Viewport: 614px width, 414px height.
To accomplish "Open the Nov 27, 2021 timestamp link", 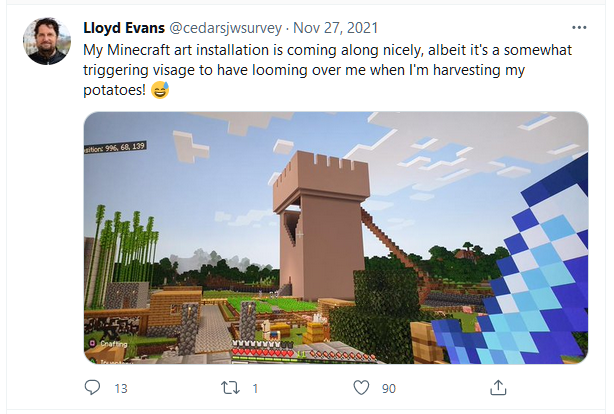I will (x=336, y=28).
